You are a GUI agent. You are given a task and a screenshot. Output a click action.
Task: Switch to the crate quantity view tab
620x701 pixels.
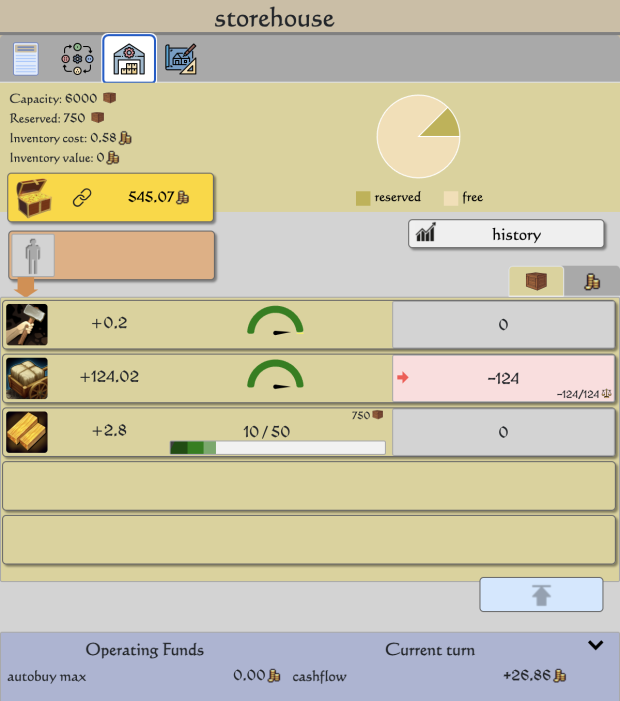(x=536, y=281)
